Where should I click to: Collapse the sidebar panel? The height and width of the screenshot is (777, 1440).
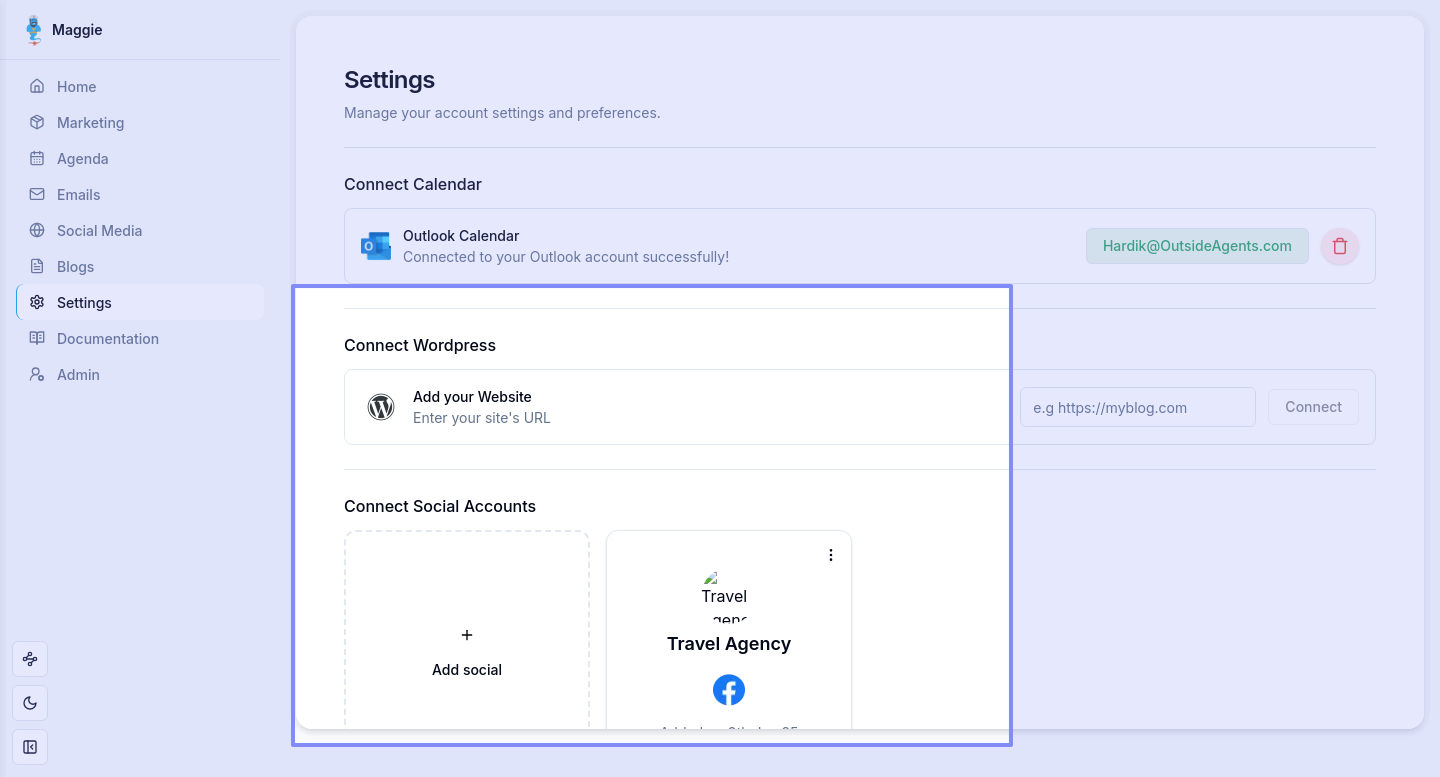(x=30, y=747)
